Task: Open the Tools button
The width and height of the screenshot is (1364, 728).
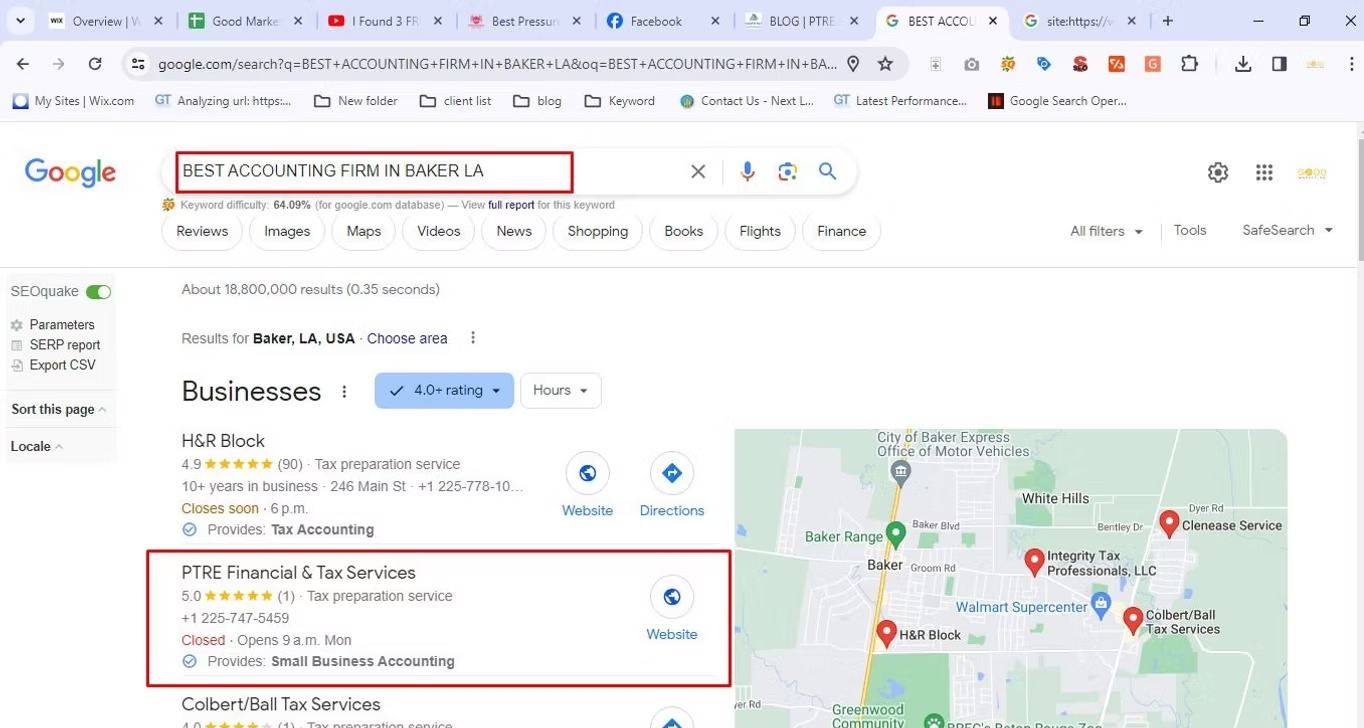Action: tap(1190, 230)
